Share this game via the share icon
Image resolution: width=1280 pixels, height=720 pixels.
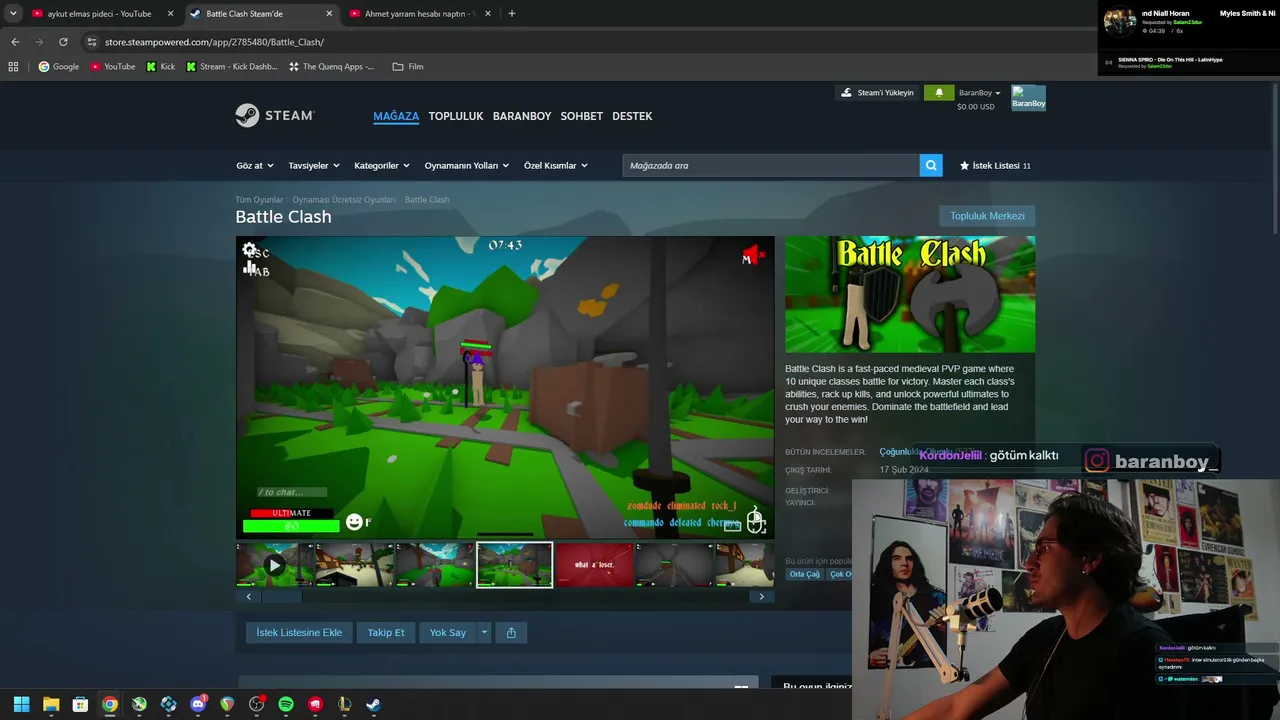(x=511, y=632)
